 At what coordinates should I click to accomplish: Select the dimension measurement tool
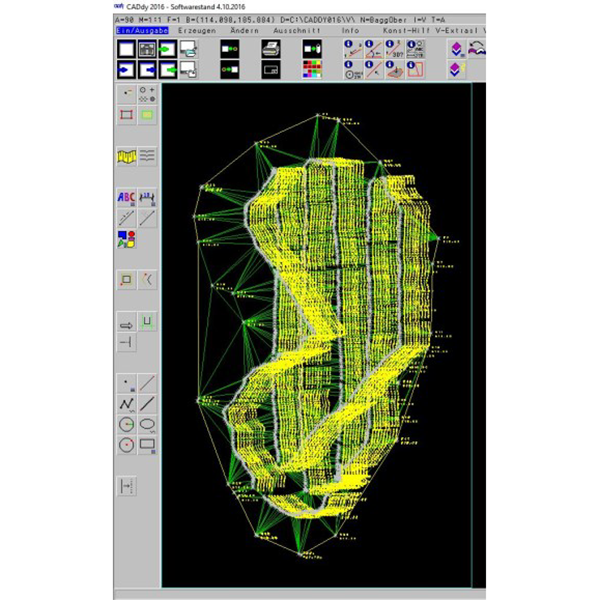(x=147, y=197)
